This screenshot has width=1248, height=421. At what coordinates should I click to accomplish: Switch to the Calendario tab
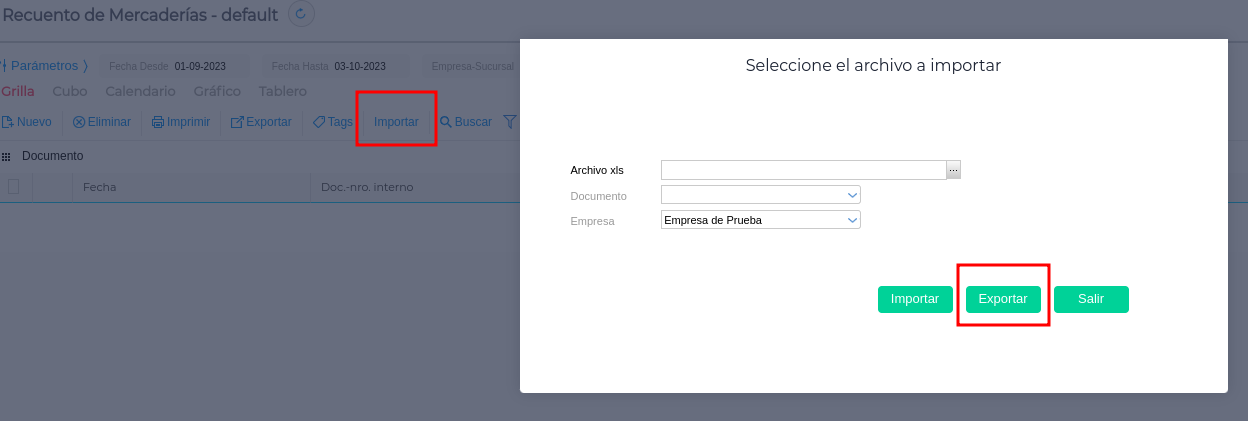tap(140, 91)
